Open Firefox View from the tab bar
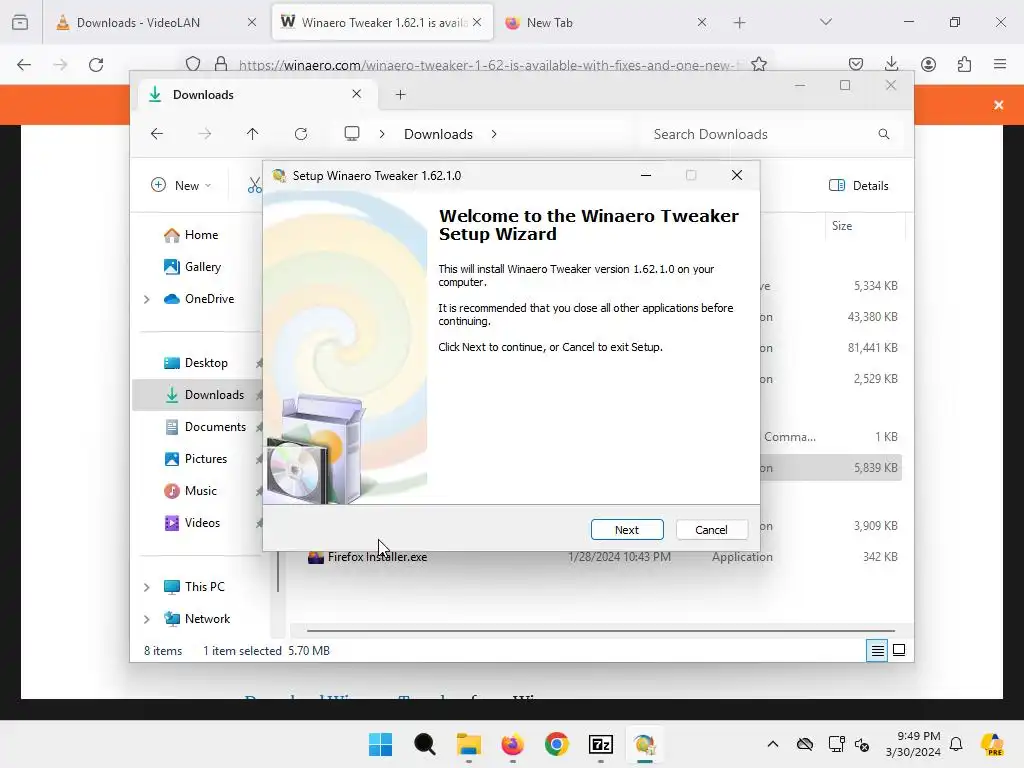 [20, 22]
